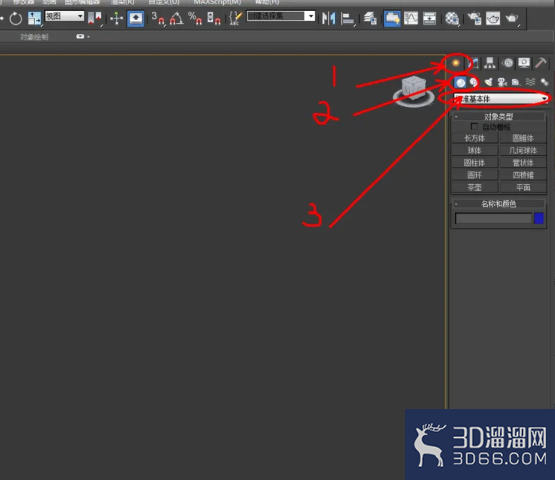Screen dimensions: 555x480
Task: Collapse the 名称和颜色 rollout
Action: tap(498, 204)
